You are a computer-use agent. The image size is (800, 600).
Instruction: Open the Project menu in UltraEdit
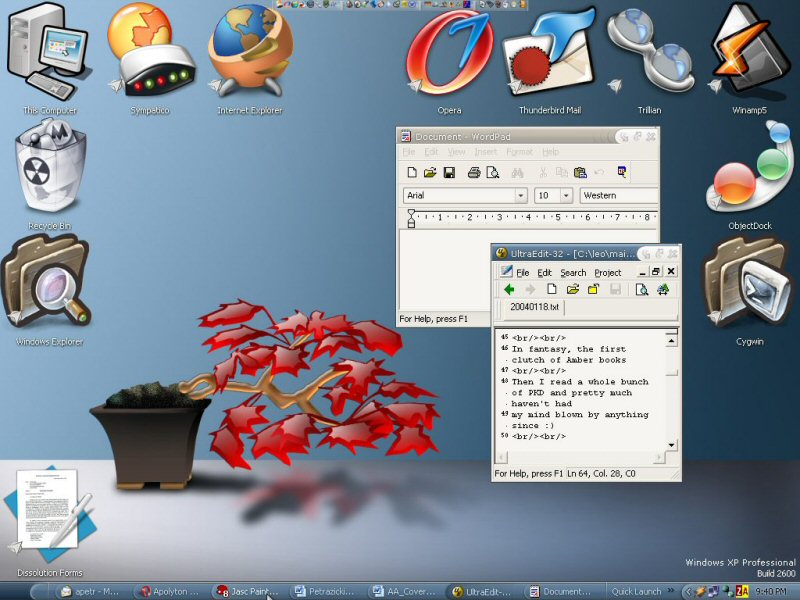click(x=607, y=272)
